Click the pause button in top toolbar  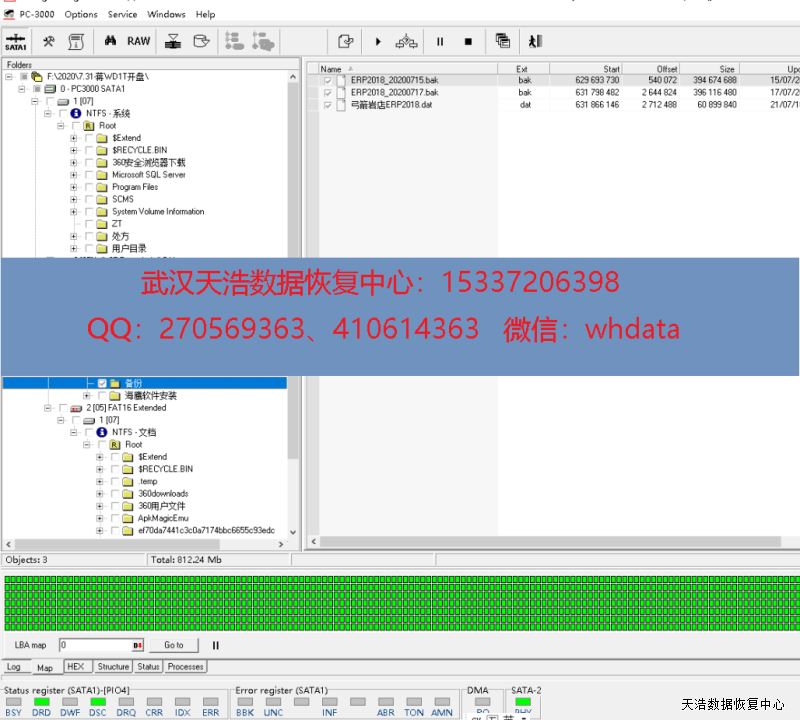(439, 41)
